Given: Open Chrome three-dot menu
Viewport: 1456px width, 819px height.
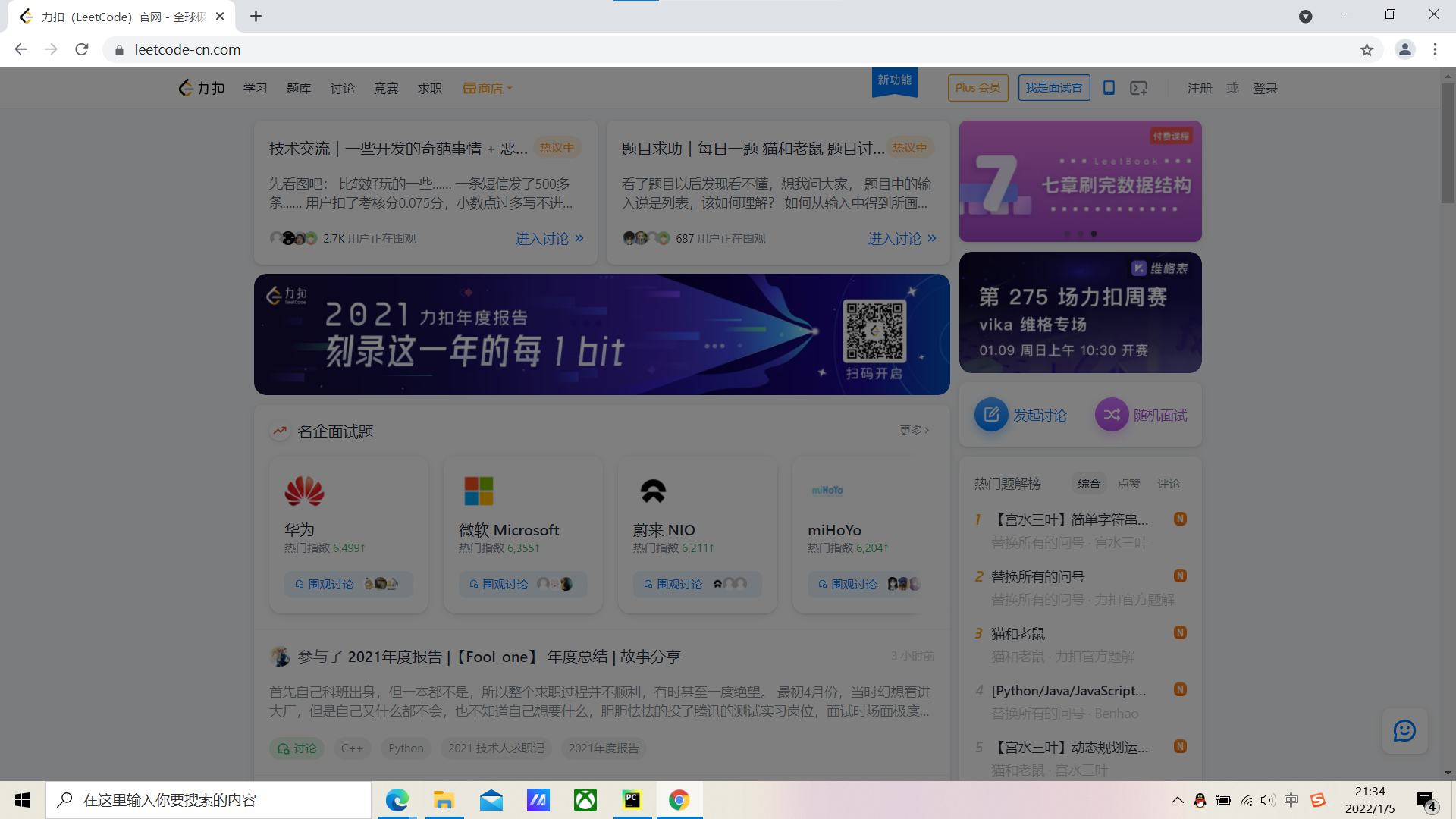Looking at the screenshot, I should coord(1435,50).
